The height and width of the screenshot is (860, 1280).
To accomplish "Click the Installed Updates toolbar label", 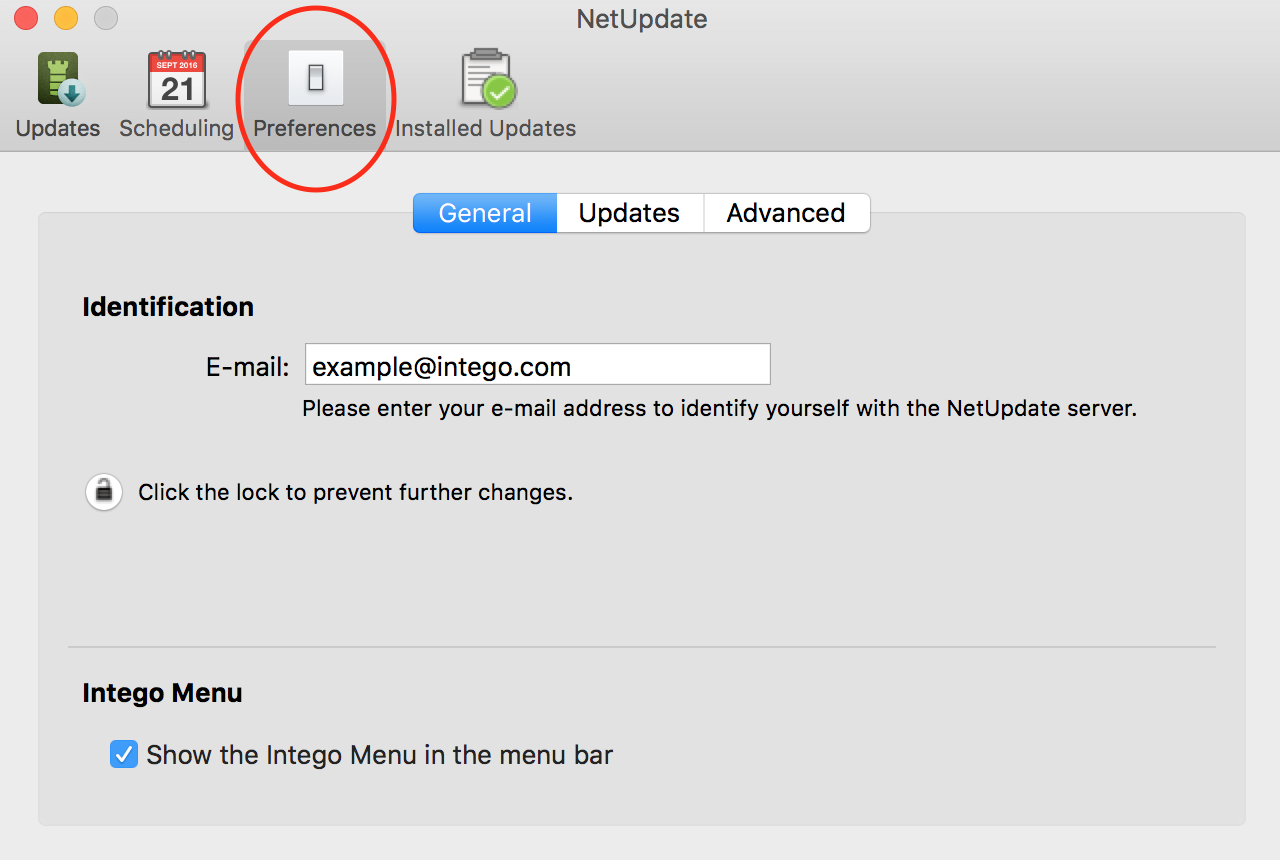I will pos(486,128).
